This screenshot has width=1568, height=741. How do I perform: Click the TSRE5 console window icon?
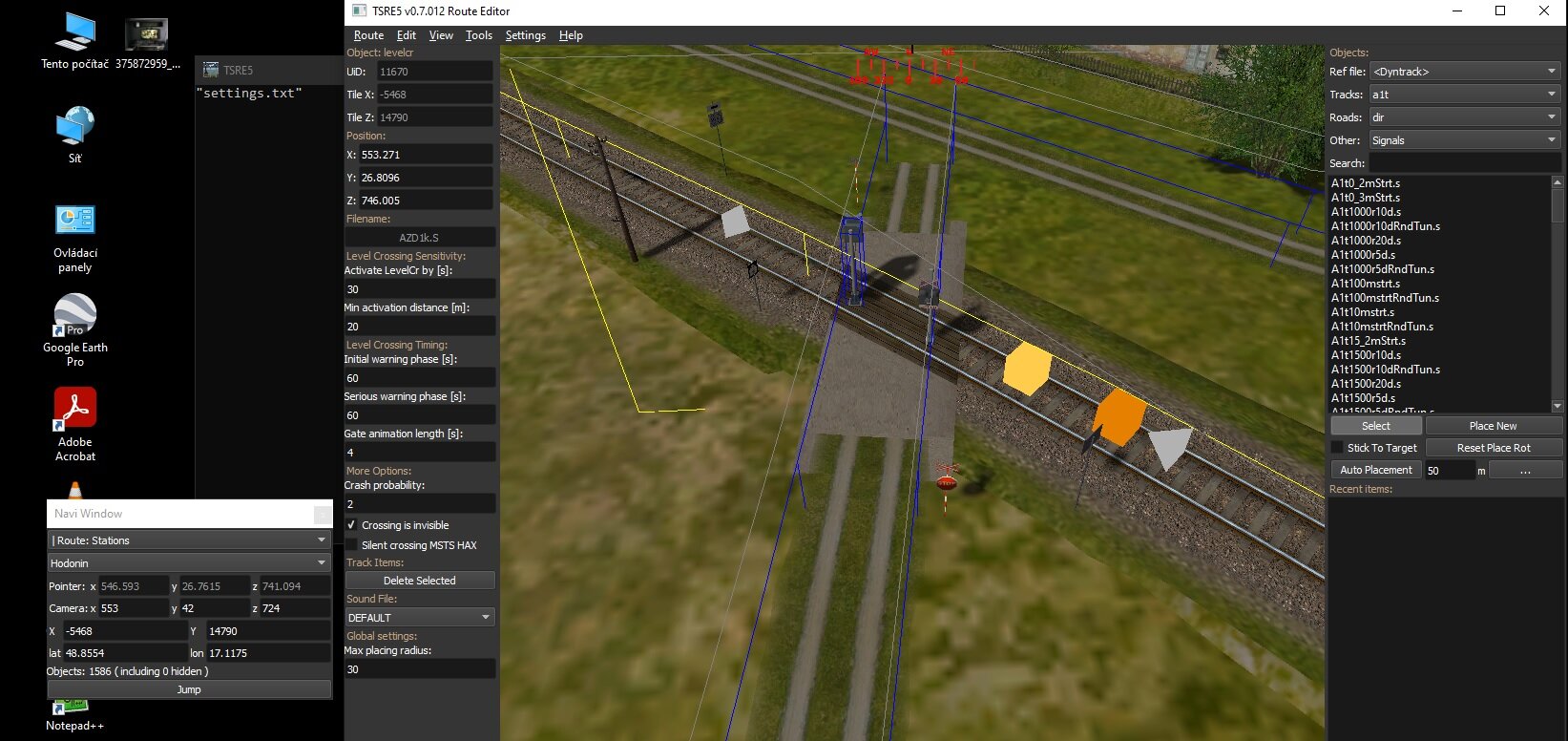[211, 70]
